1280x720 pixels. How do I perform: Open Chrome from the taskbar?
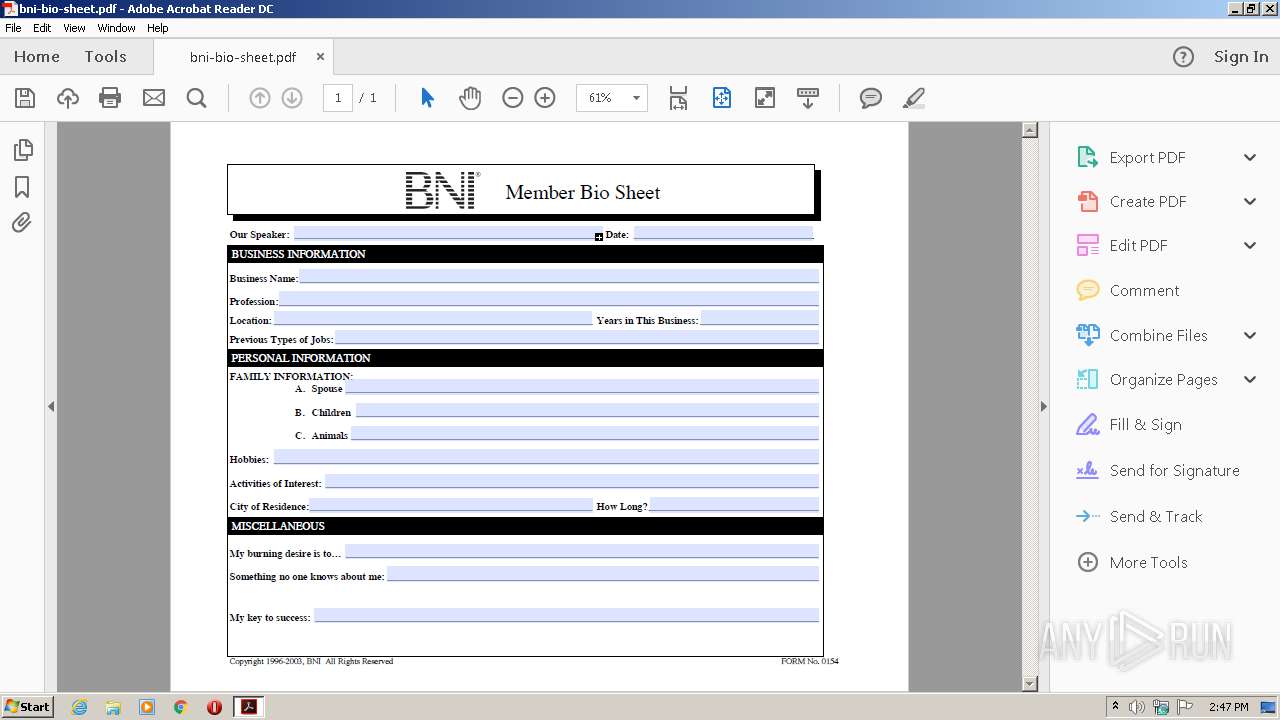tap(181, 707)
